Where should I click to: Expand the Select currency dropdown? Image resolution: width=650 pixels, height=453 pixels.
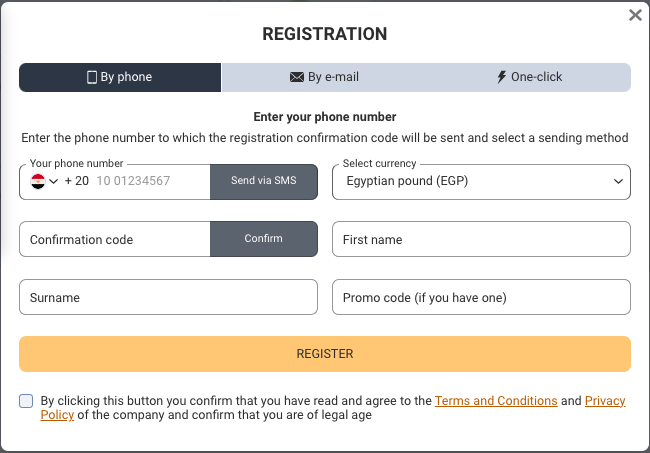615,181
